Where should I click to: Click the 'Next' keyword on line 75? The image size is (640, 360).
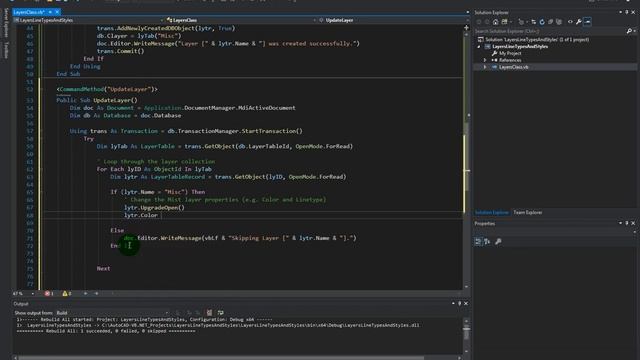point(103,268)
